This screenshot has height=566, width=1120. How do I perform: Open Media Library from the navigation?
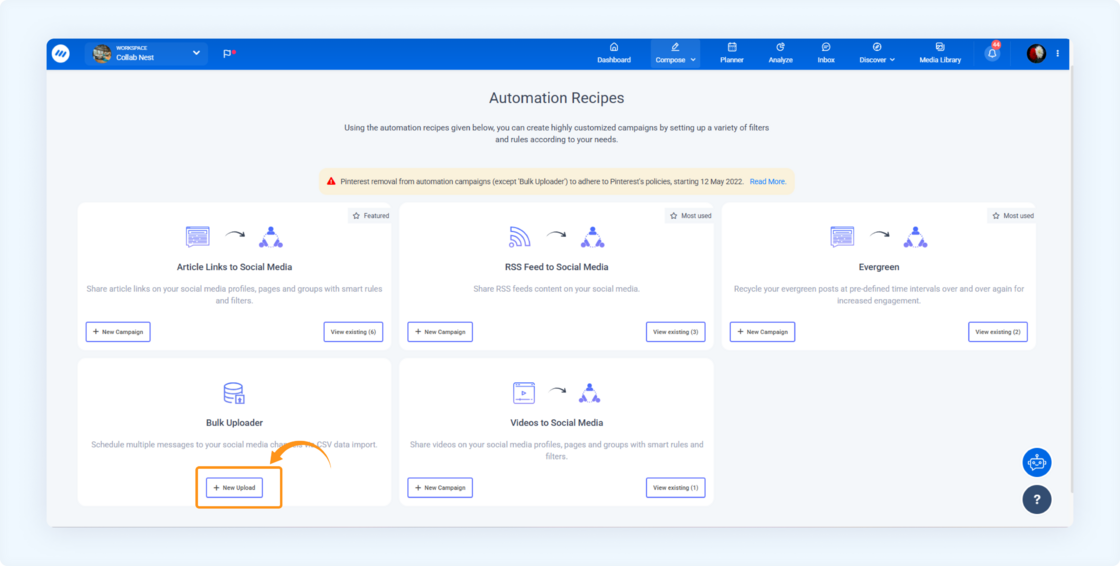[x=940, y=53]
